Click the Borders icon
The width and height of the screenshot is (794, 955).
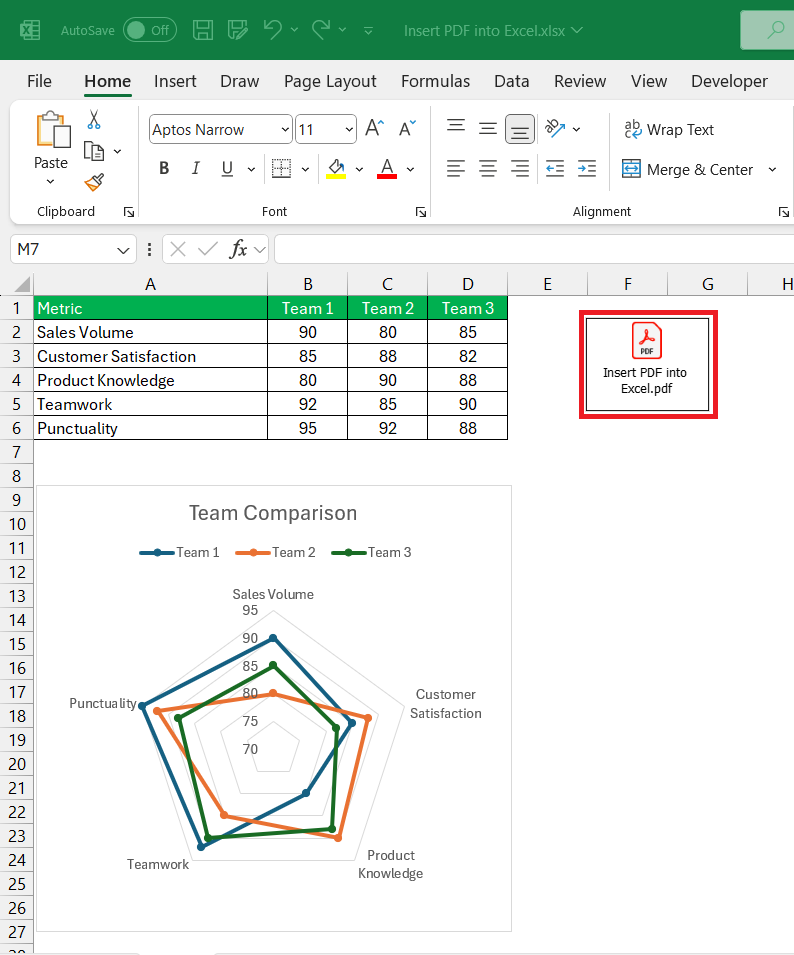[x=281, y=169]
